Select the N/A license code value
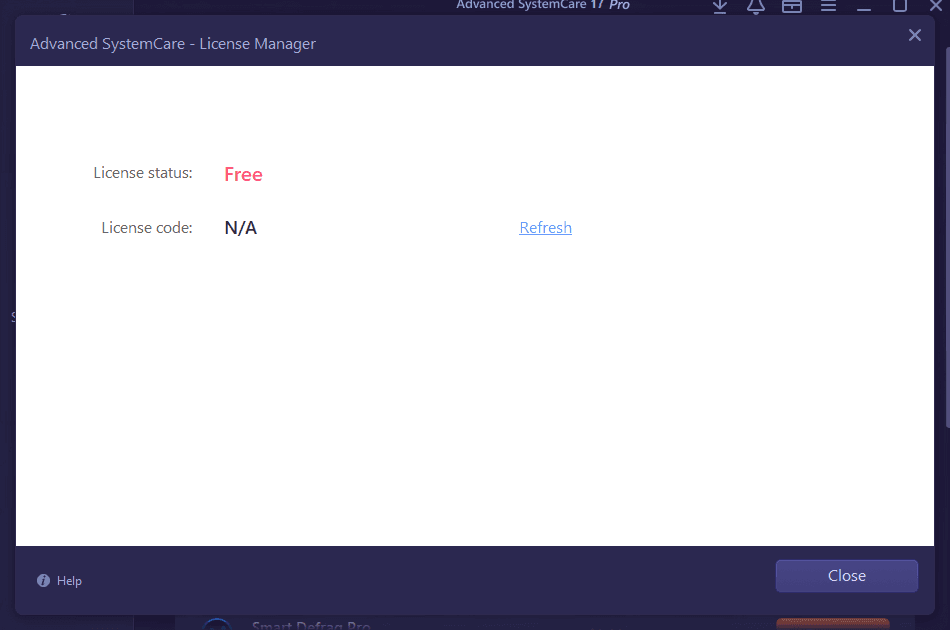The image size is (950, 630). click(240, 228)
